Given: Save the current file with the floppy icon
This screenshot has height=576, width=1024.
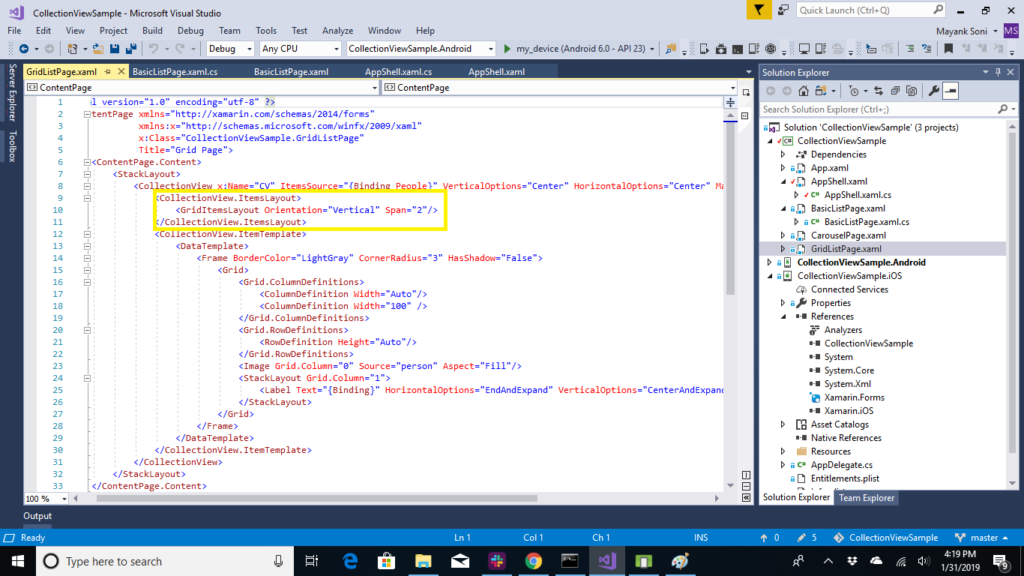Looking at the screenshot, I should [x=114, y=49].
